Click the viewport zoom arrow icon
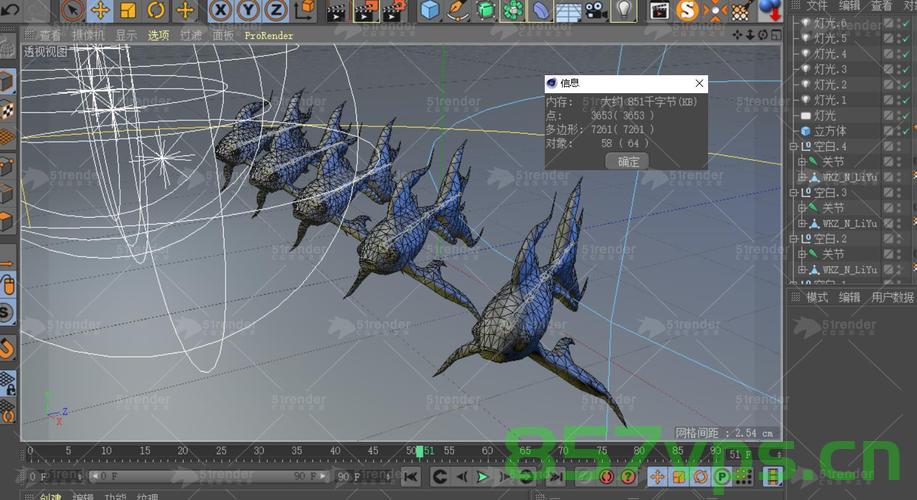917x500 pixels. pyautogui.click(x=750, y=35)
